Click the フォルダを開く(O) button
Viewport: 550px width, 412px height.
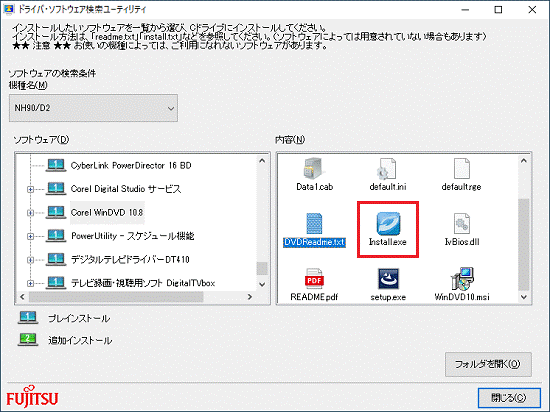coord(488,364)
